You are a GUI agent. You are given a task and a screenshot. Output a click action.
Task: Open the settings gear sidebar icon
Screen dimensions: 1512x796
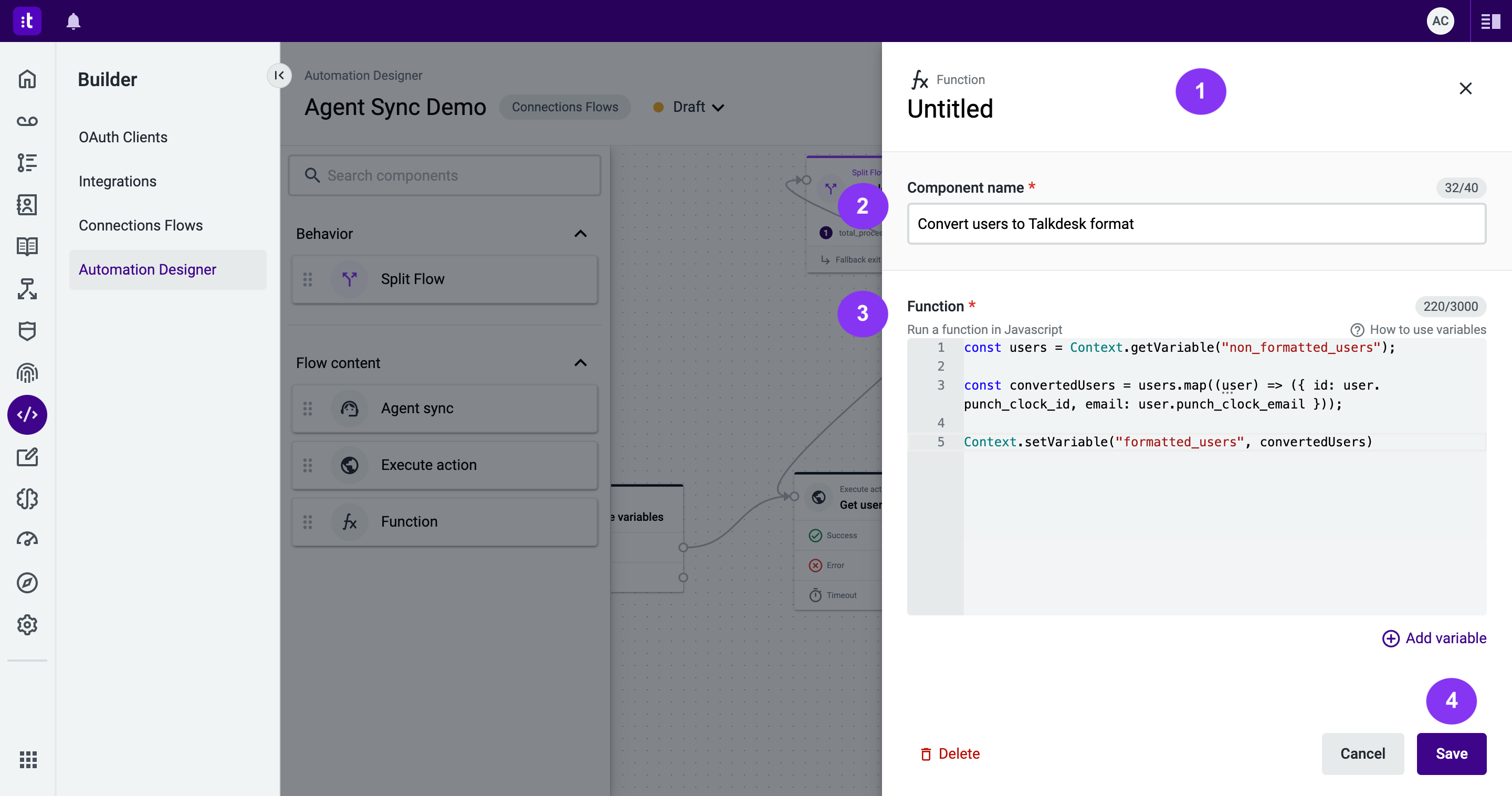tap(27, 625)
